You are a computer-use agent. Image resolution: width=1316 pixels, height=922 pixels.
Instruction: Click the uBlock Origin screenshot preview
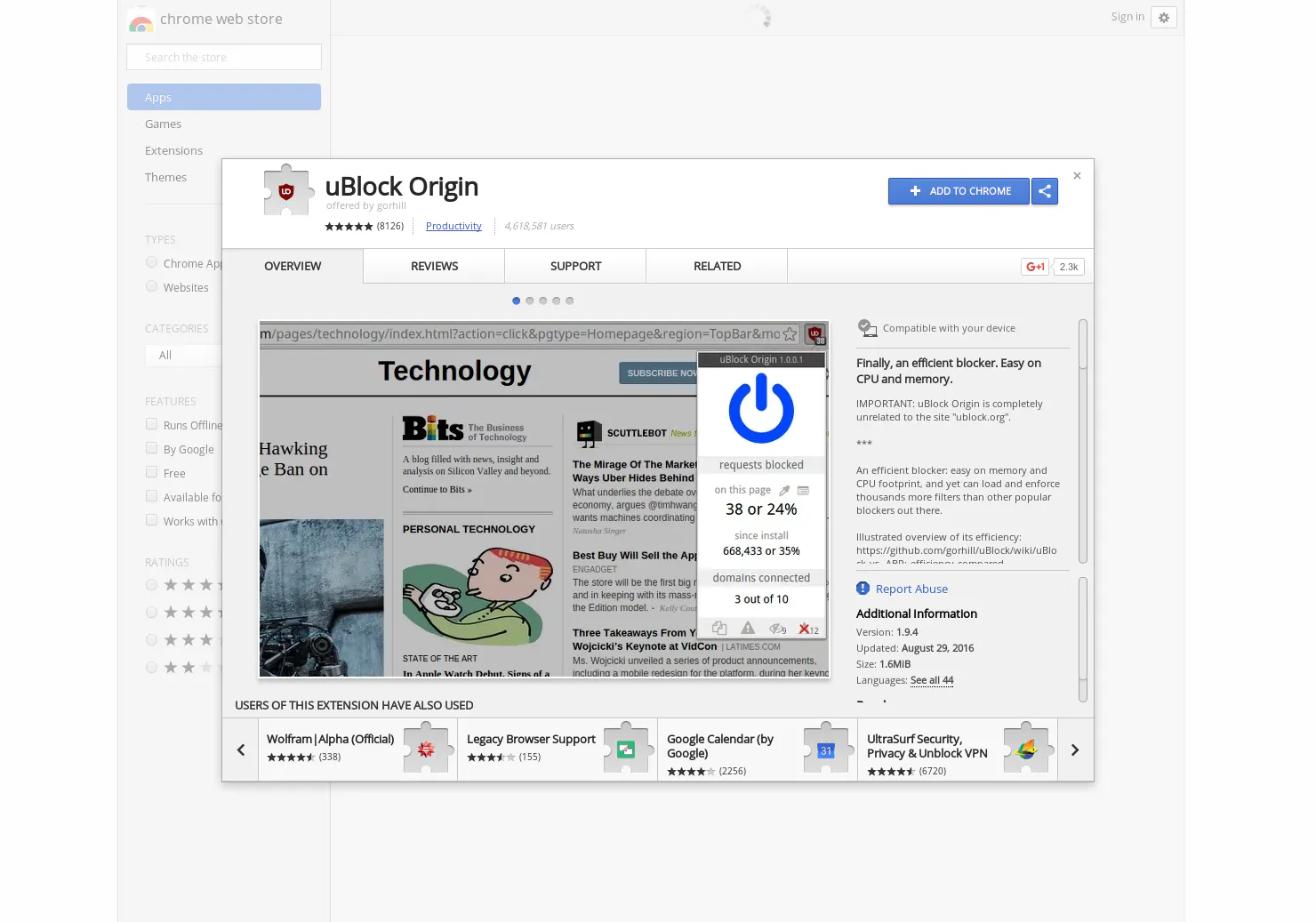544,499
